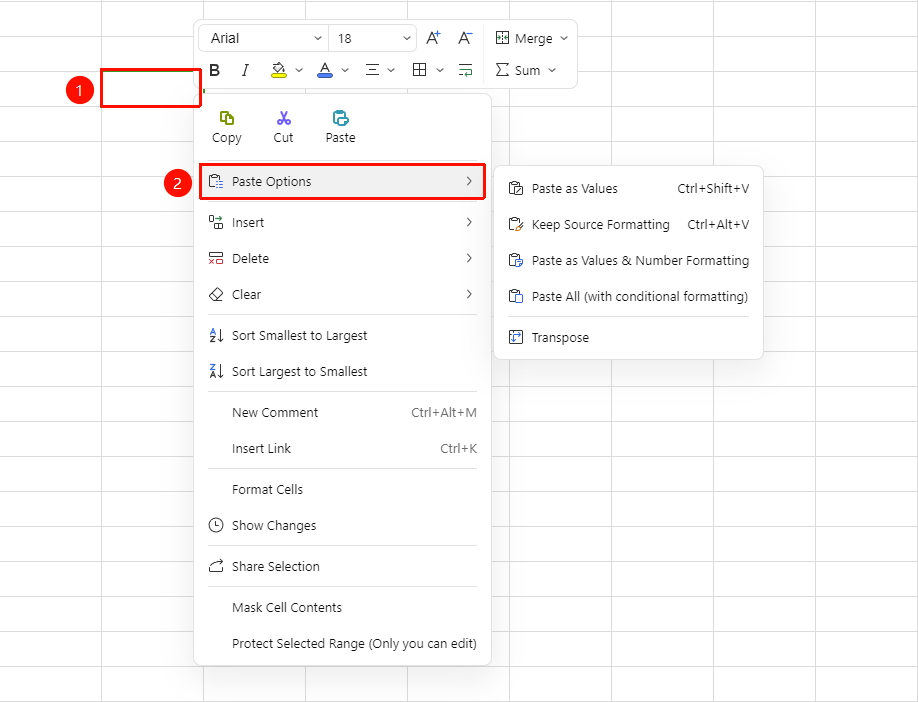Open the Arial font family dropdown
Image resolution: width=918 pixels, height=702 pixels.
tap(264, 38)
